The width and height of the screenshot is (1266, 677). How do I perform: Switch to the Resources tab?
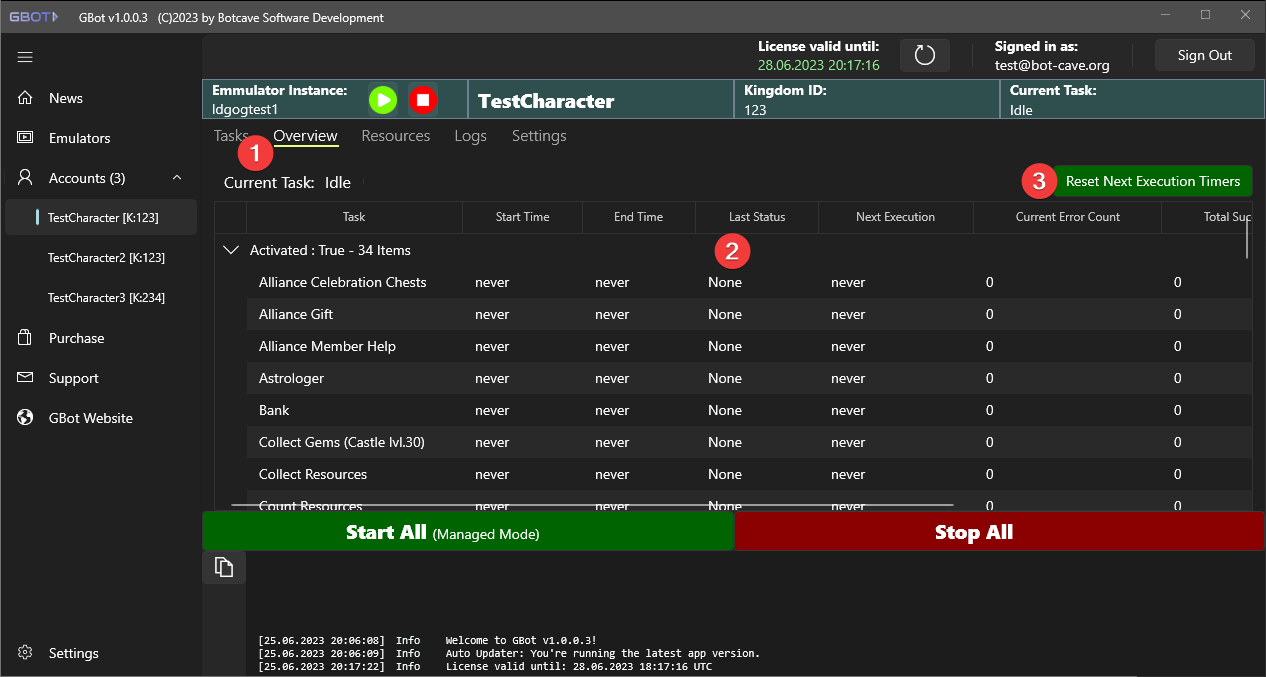click(395, 136)
